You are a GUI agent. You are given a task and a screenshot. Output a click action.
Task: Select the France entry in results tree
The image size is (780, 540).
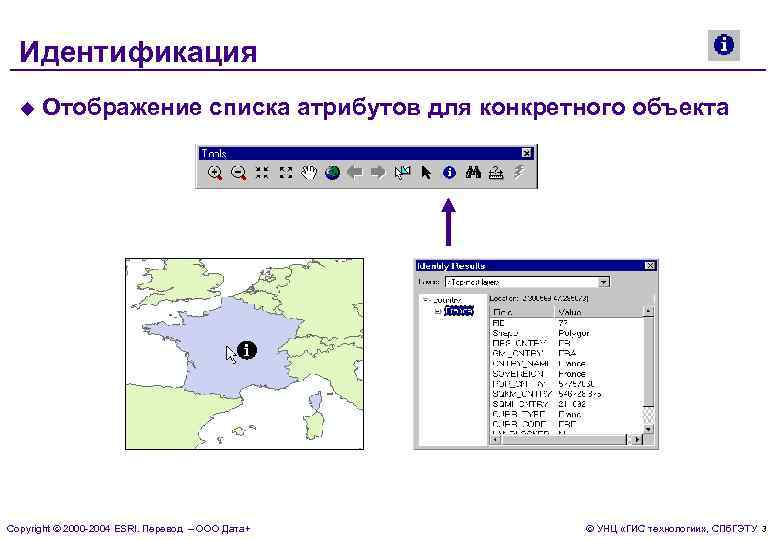459,311
